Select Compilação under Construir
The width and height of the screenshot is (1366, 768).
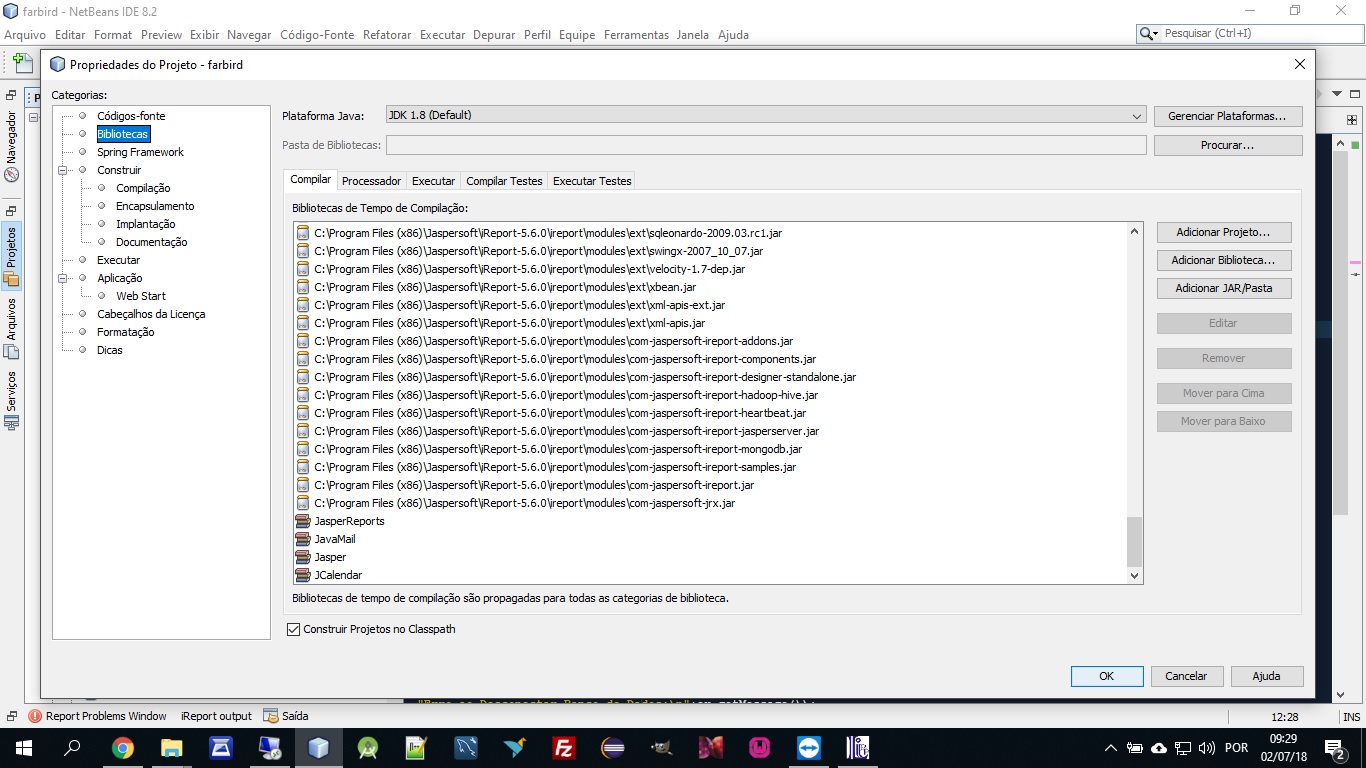click(143, 188)
